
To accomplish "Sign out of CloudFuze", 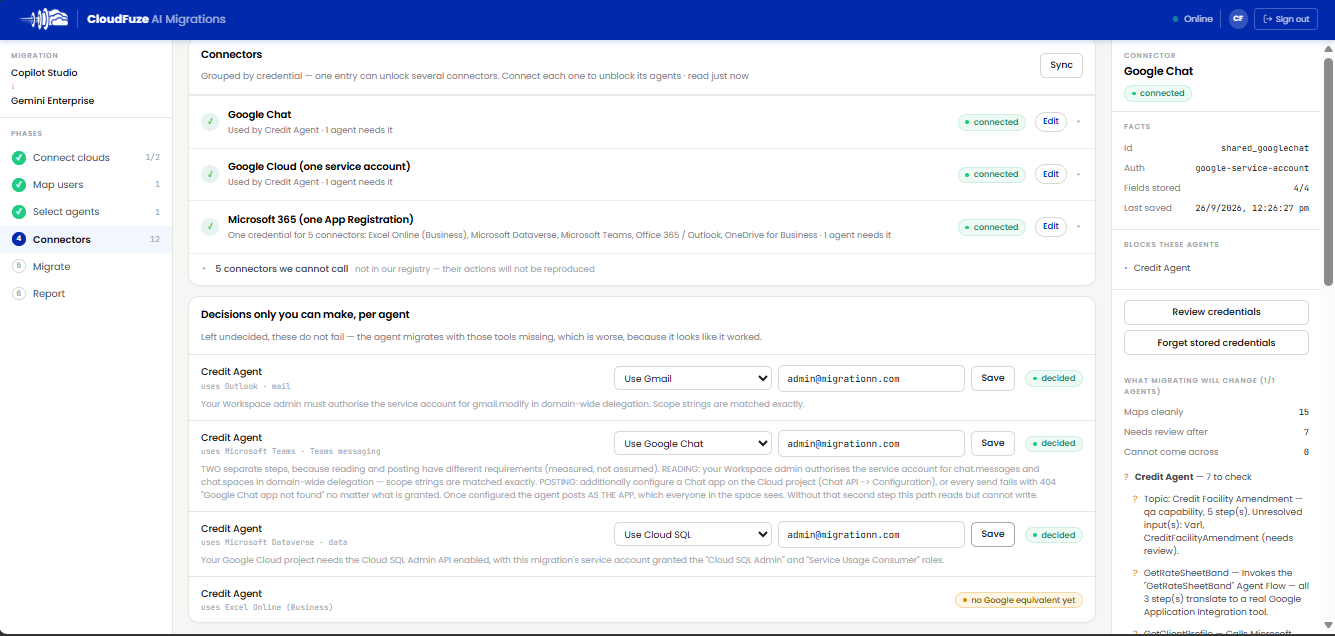I will (x=1286, y=19).
